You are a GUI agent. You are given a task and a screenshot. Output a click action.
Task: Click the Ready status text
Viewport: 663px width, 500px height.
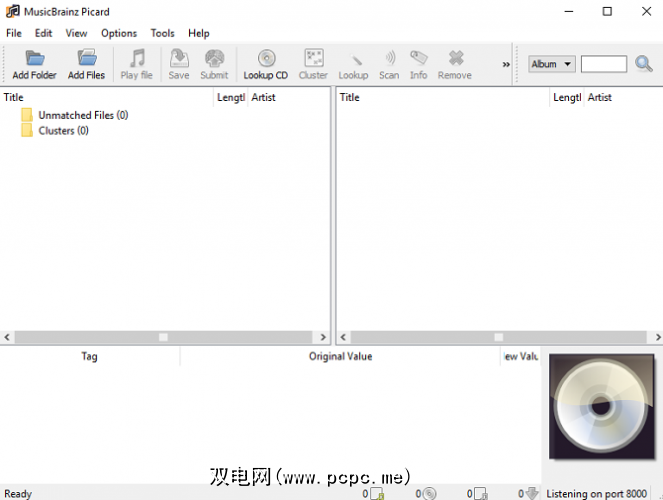18,493
